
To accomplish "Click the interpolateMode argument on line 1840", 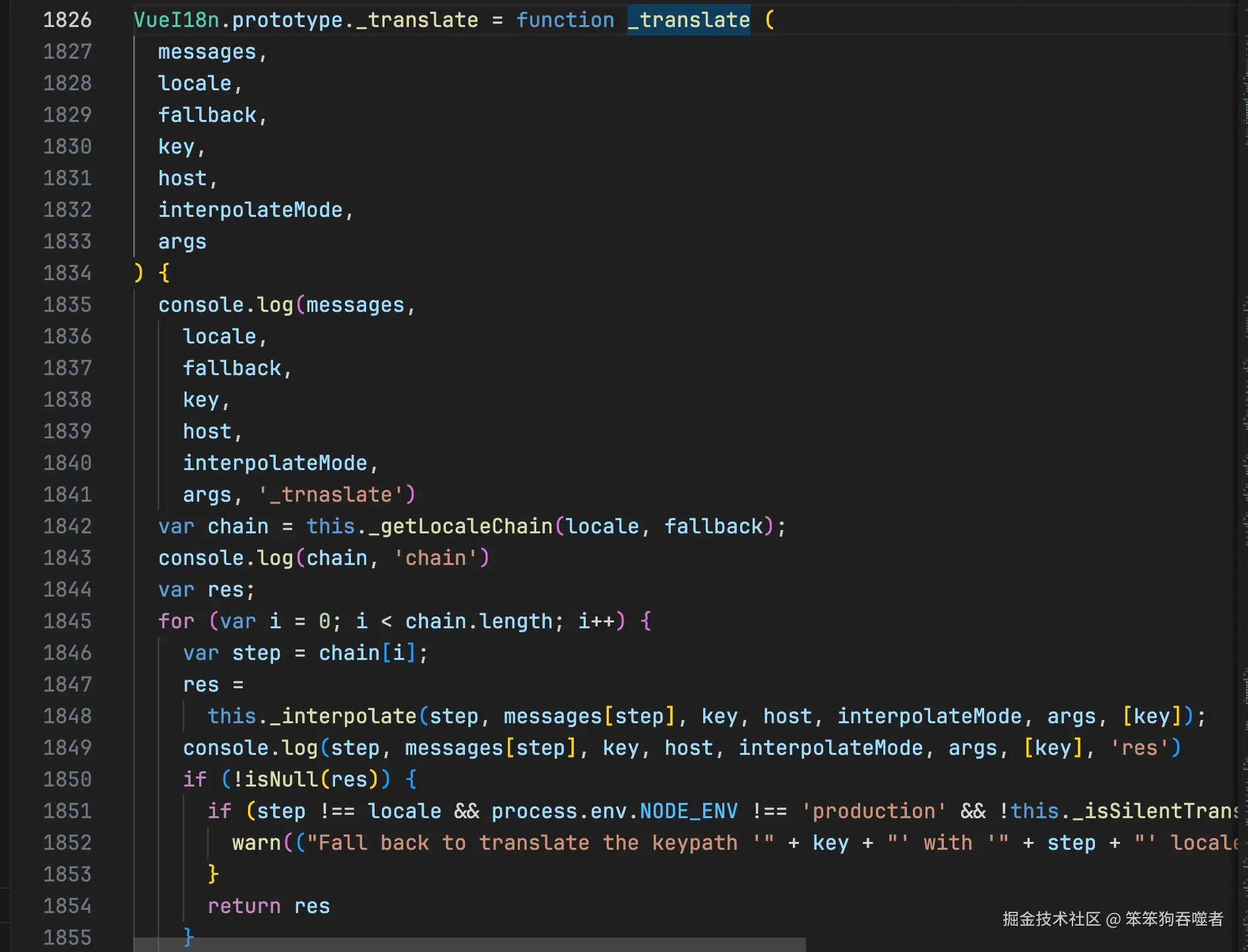I will [275, 463].
